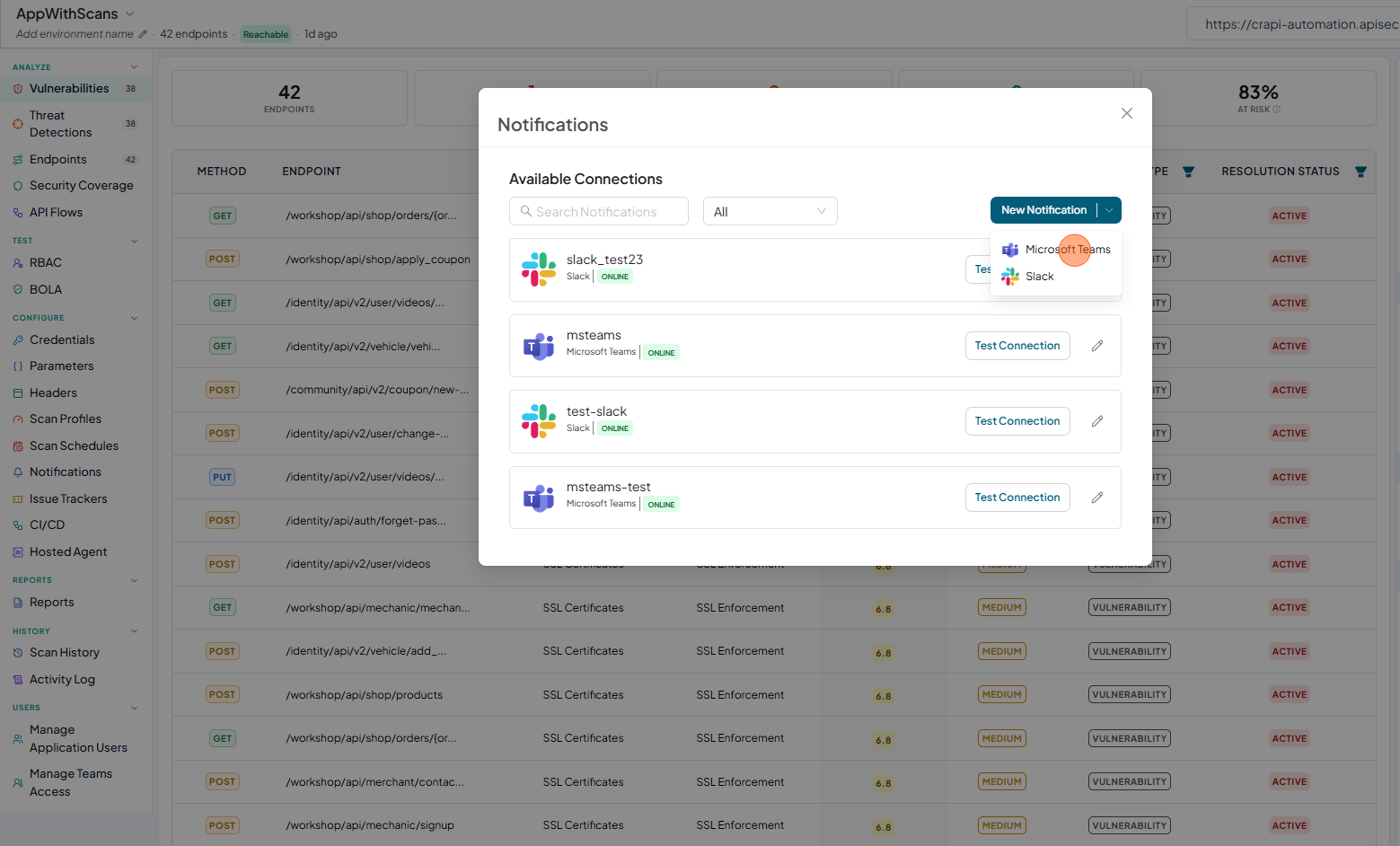Viewport: 1400px width, 846px height.
Task: Edit the msteams connection with pencil icon
Action: point(1096,346)
